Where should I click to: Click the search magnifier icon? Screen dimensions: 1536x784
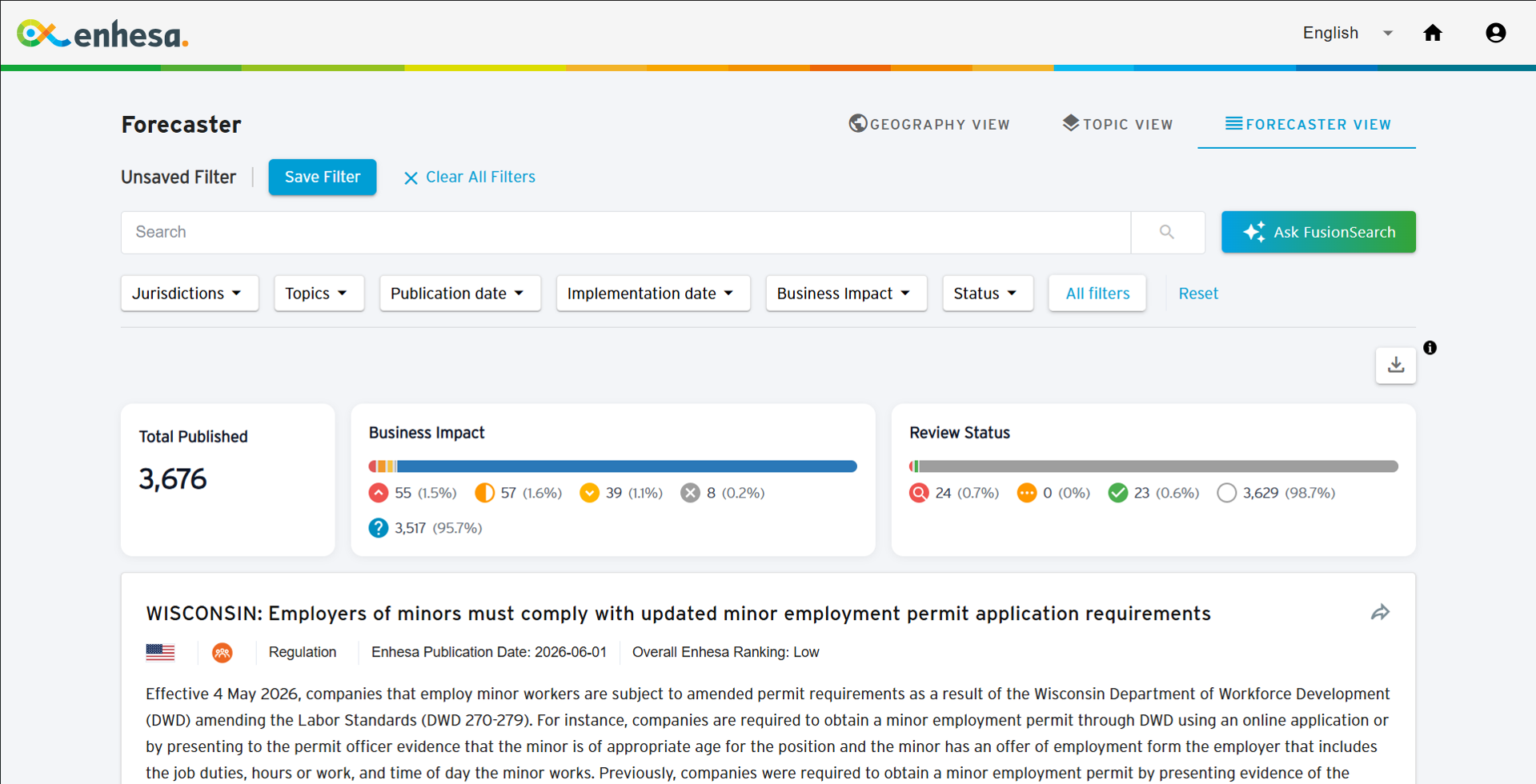pos(1167,232)
